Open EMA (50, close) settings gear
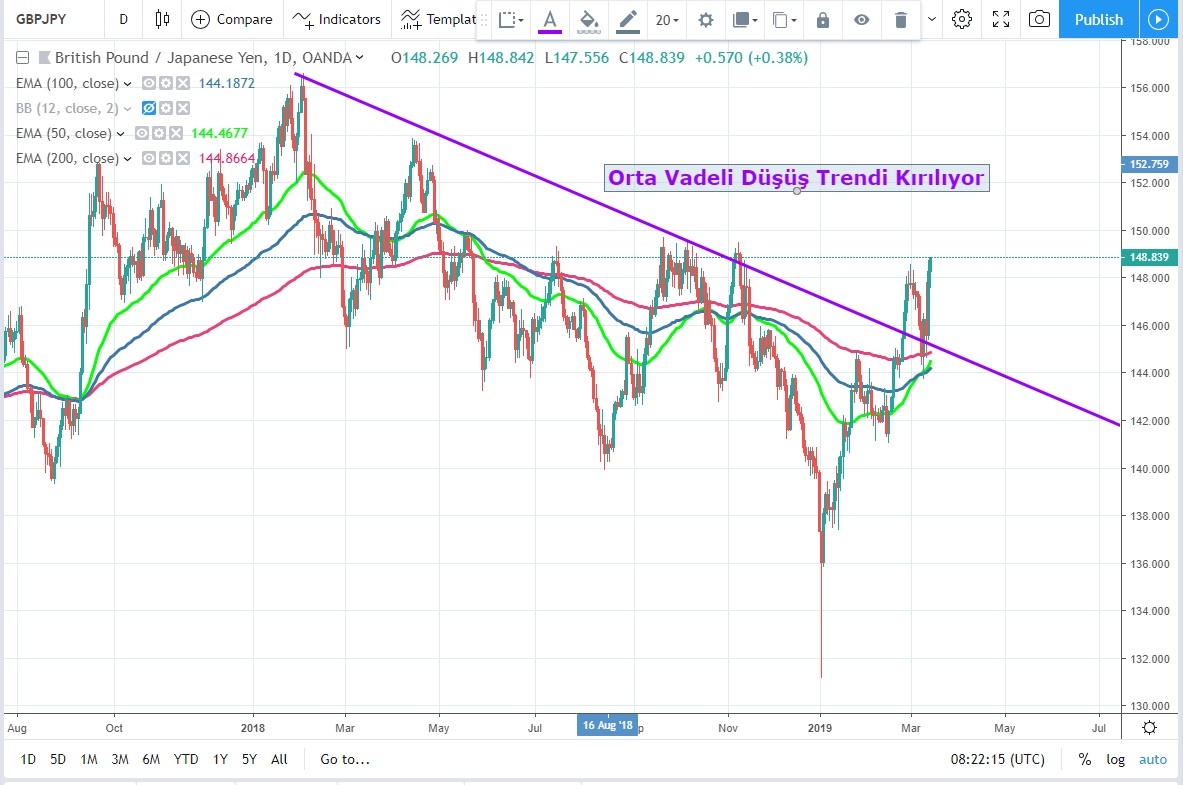 [x=158, y=133]
